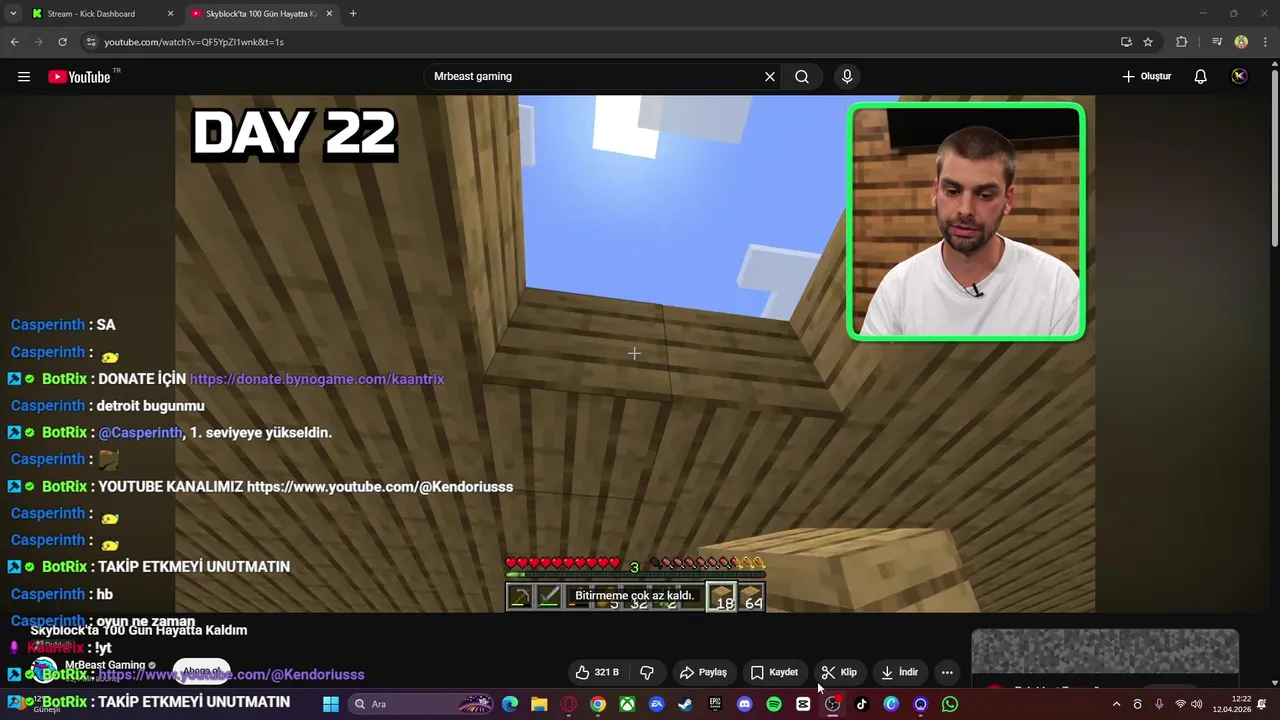This screenshot has height=720, width=1280.
Task: Open Chrome media controls icon
Action: 1217,42
